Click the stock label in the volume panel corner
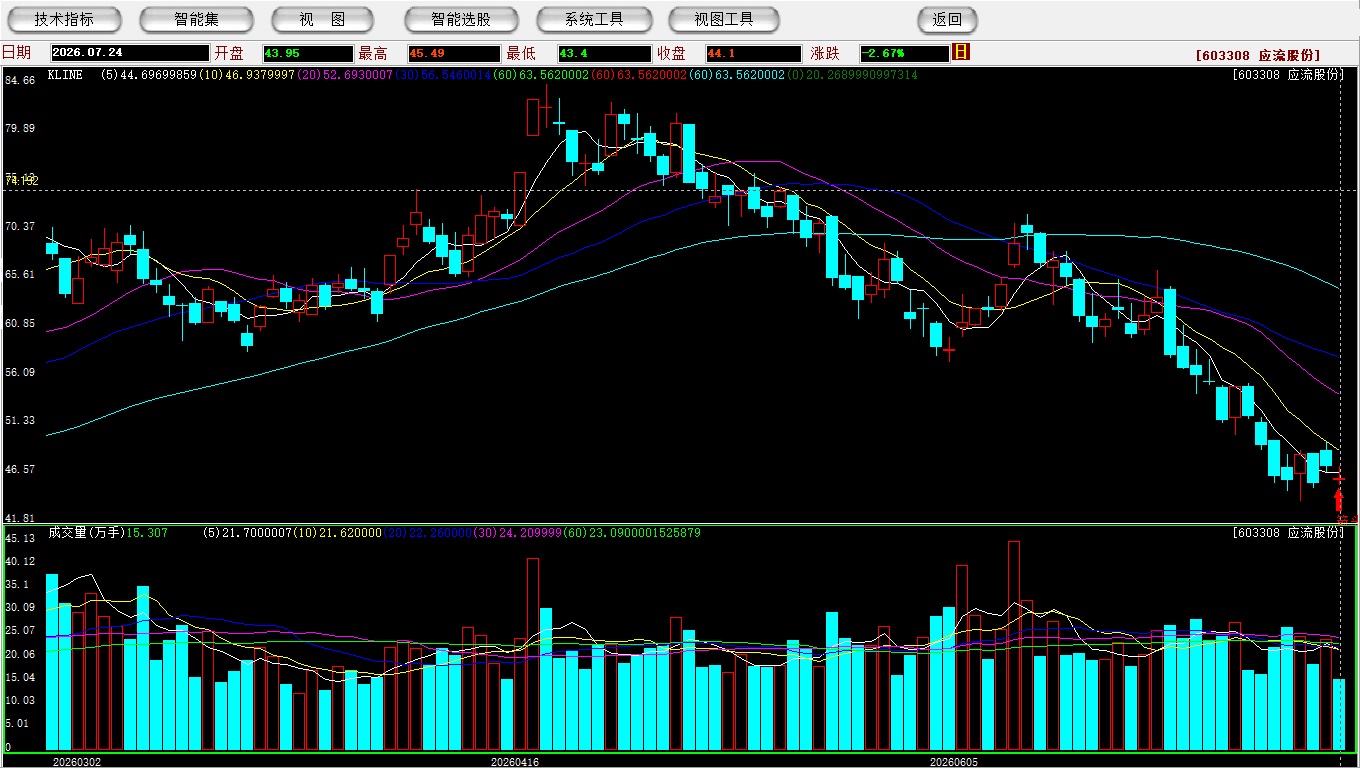The image size is (1360, 768). point(1289,533)
